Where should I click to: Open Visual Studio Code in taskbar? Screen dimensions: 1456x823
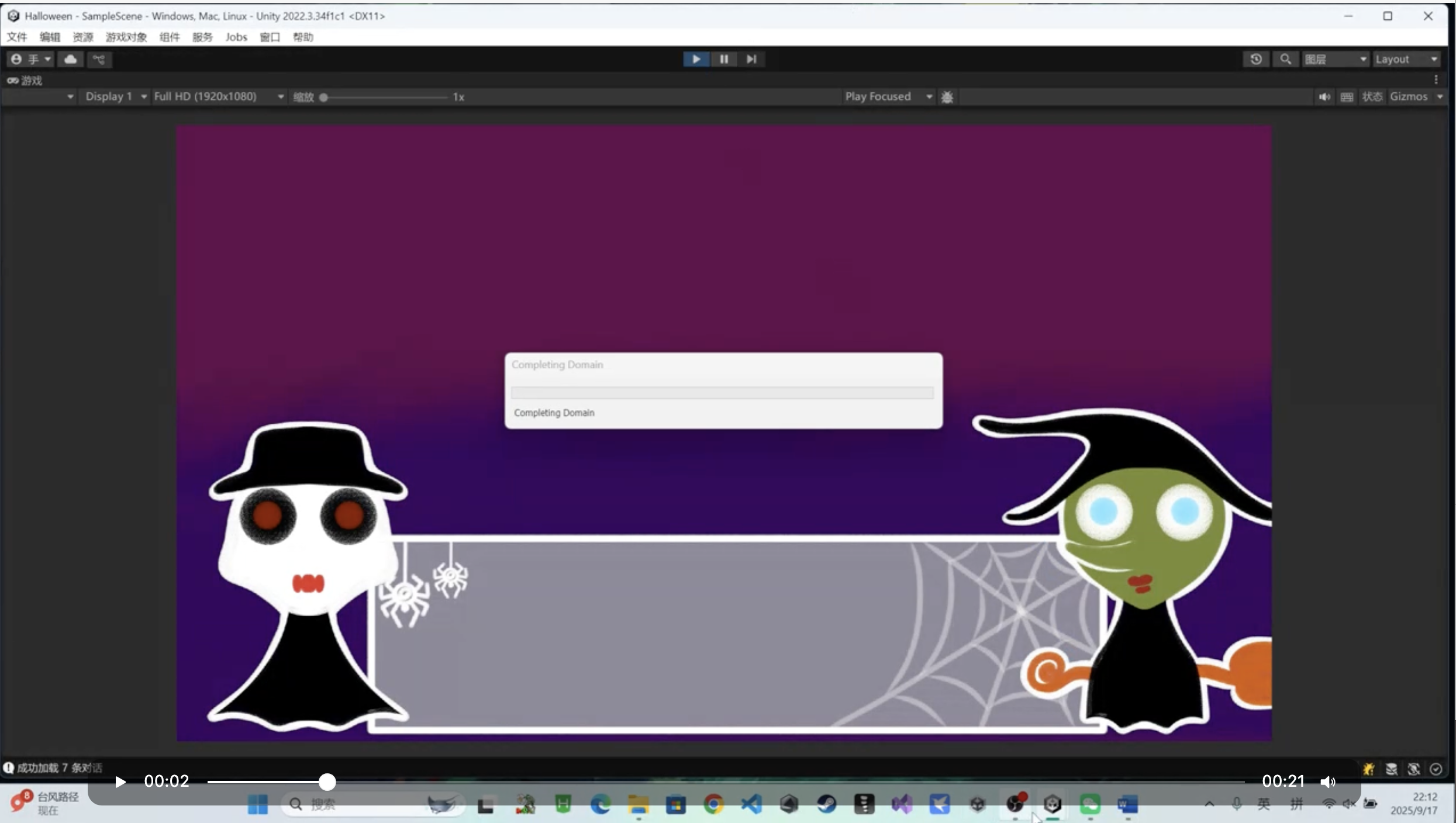(x=751, y=804)
